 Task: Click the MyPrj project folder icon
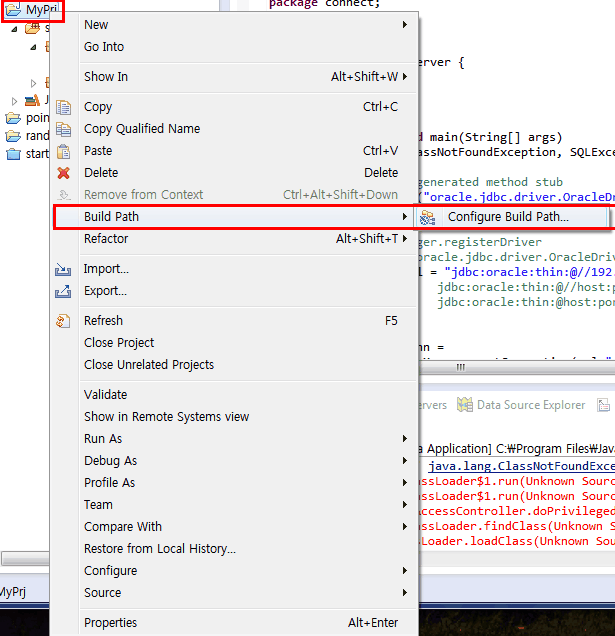[13, 10]
